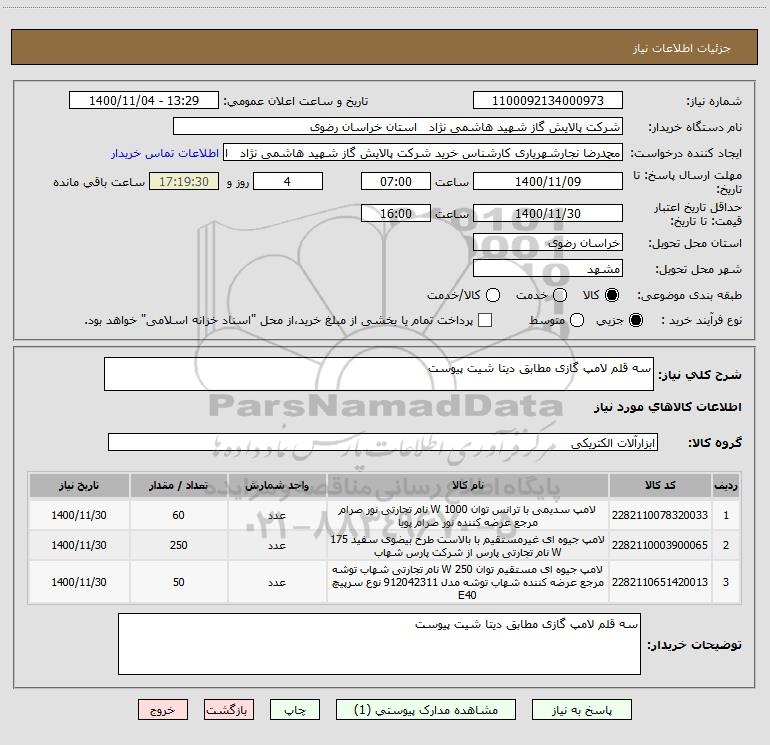Click the need date in row 2

[x=79, y=545]
